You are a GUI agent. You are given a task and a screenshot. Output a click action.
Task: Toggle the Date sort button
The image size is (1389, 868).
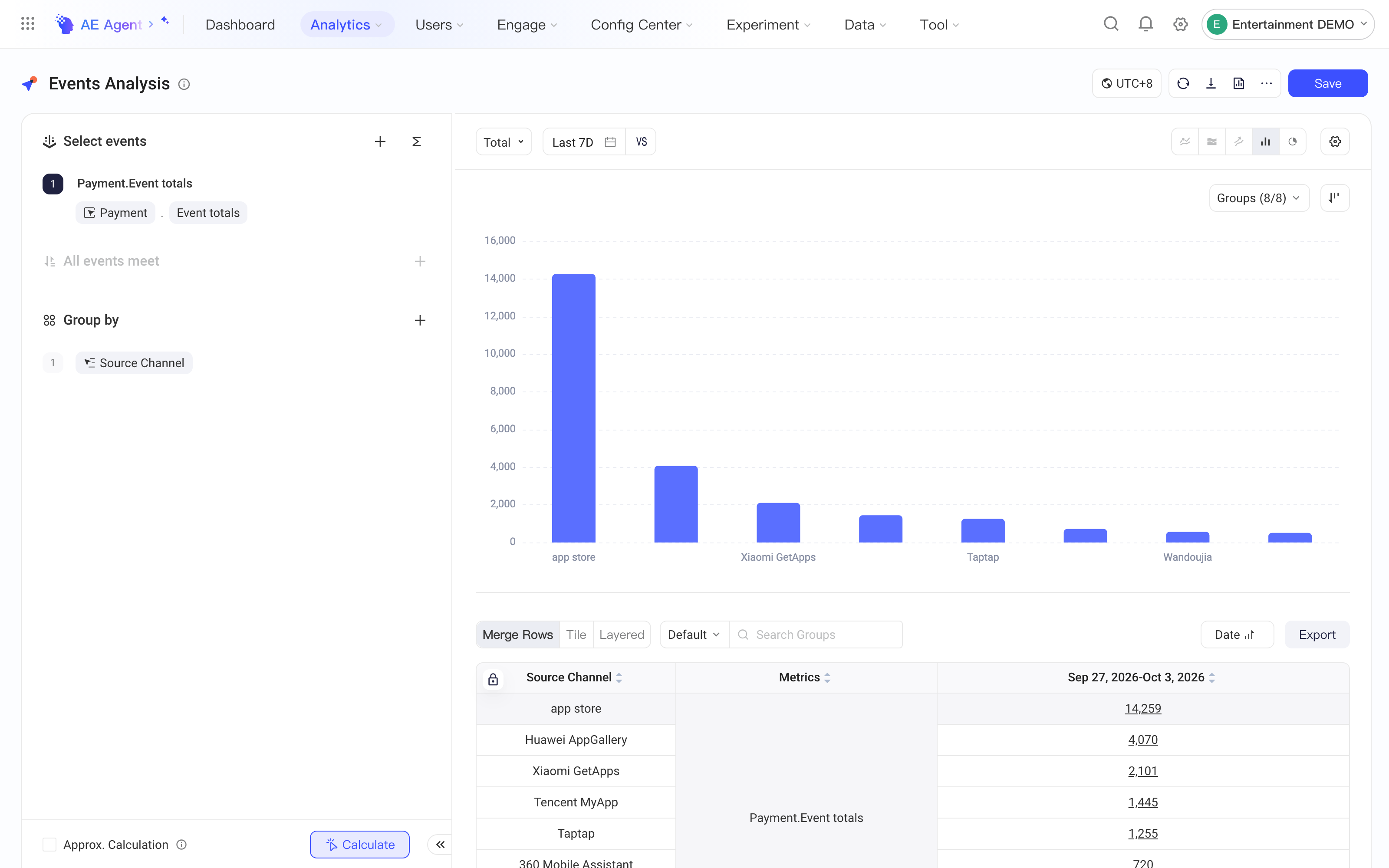pos(1237,635)
